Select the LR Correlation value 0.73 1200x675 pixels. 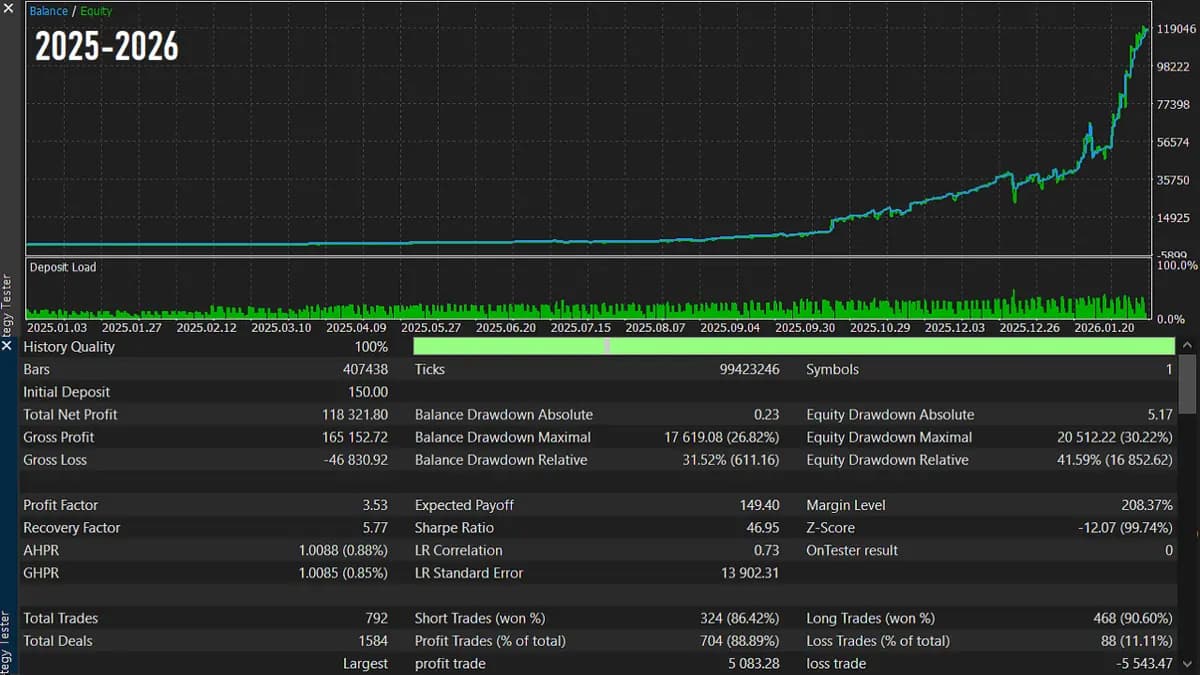click(x=767, y=550)
